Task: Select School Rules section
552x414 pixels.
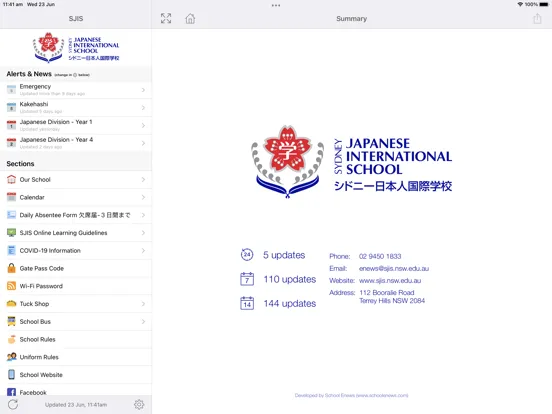Action: [76, 339]
